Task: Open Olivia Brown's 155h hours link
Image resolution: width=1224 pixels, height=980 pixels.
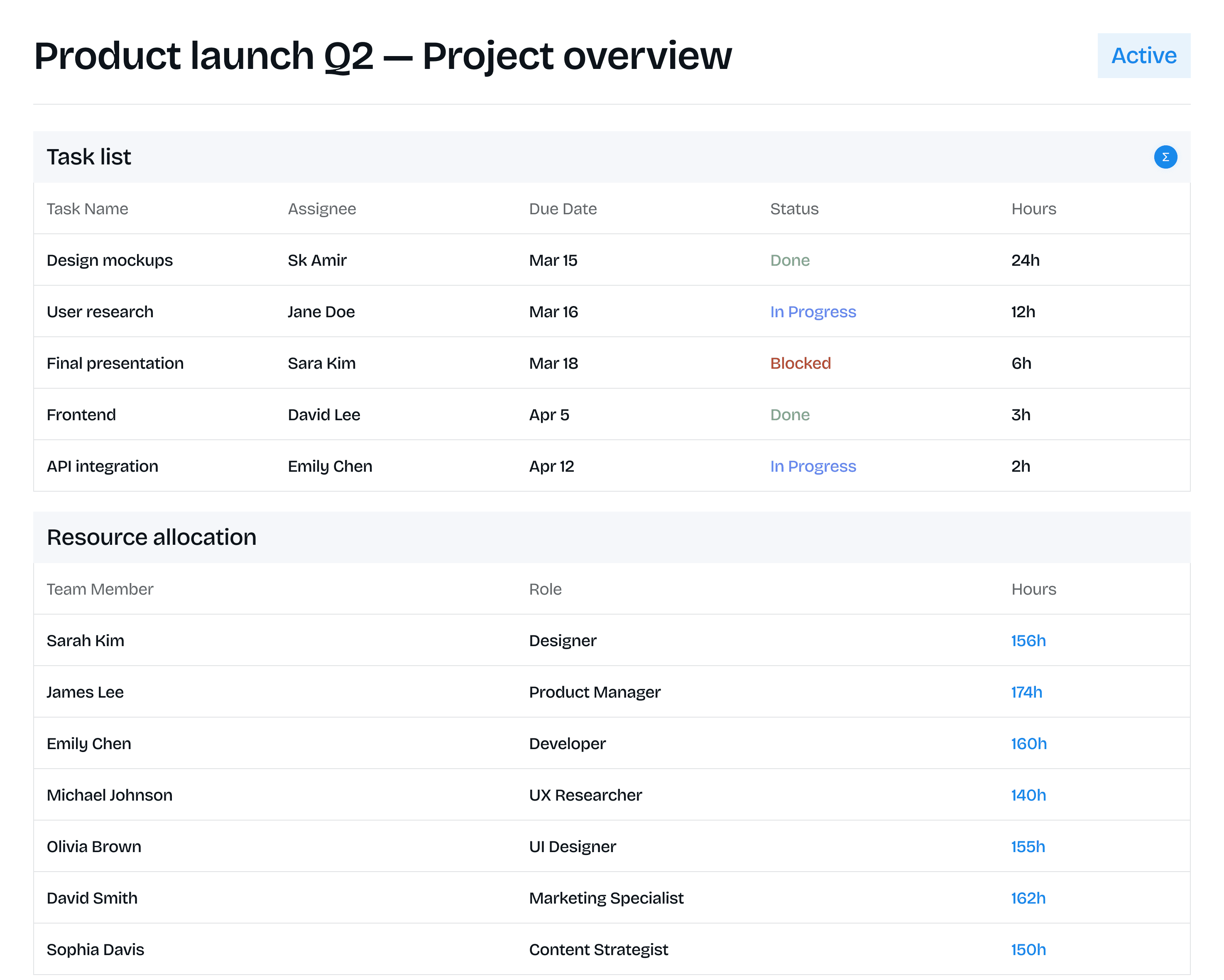Action: tap(1028, 847)
